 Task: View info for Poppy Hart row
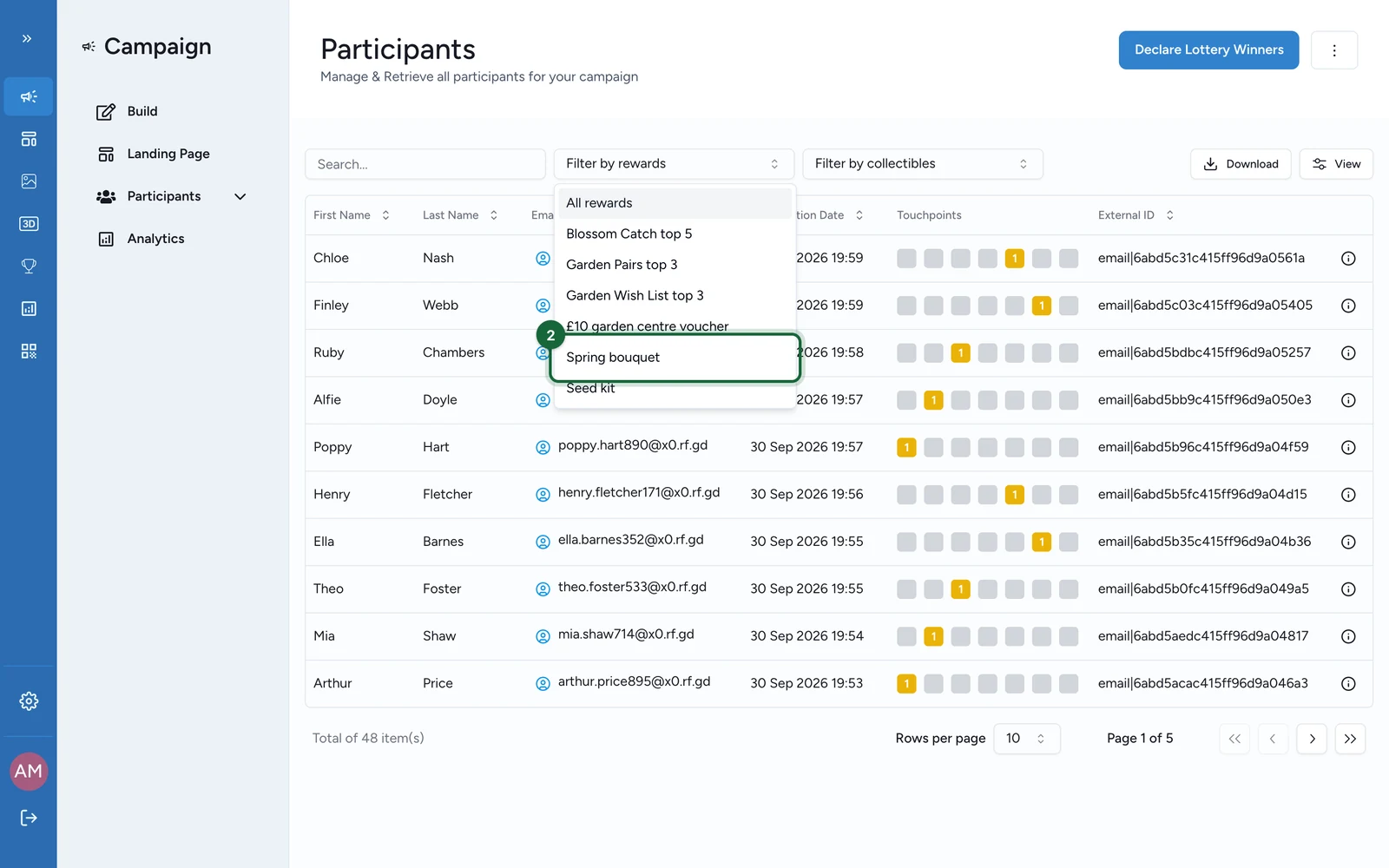[x=1348, y=448]
